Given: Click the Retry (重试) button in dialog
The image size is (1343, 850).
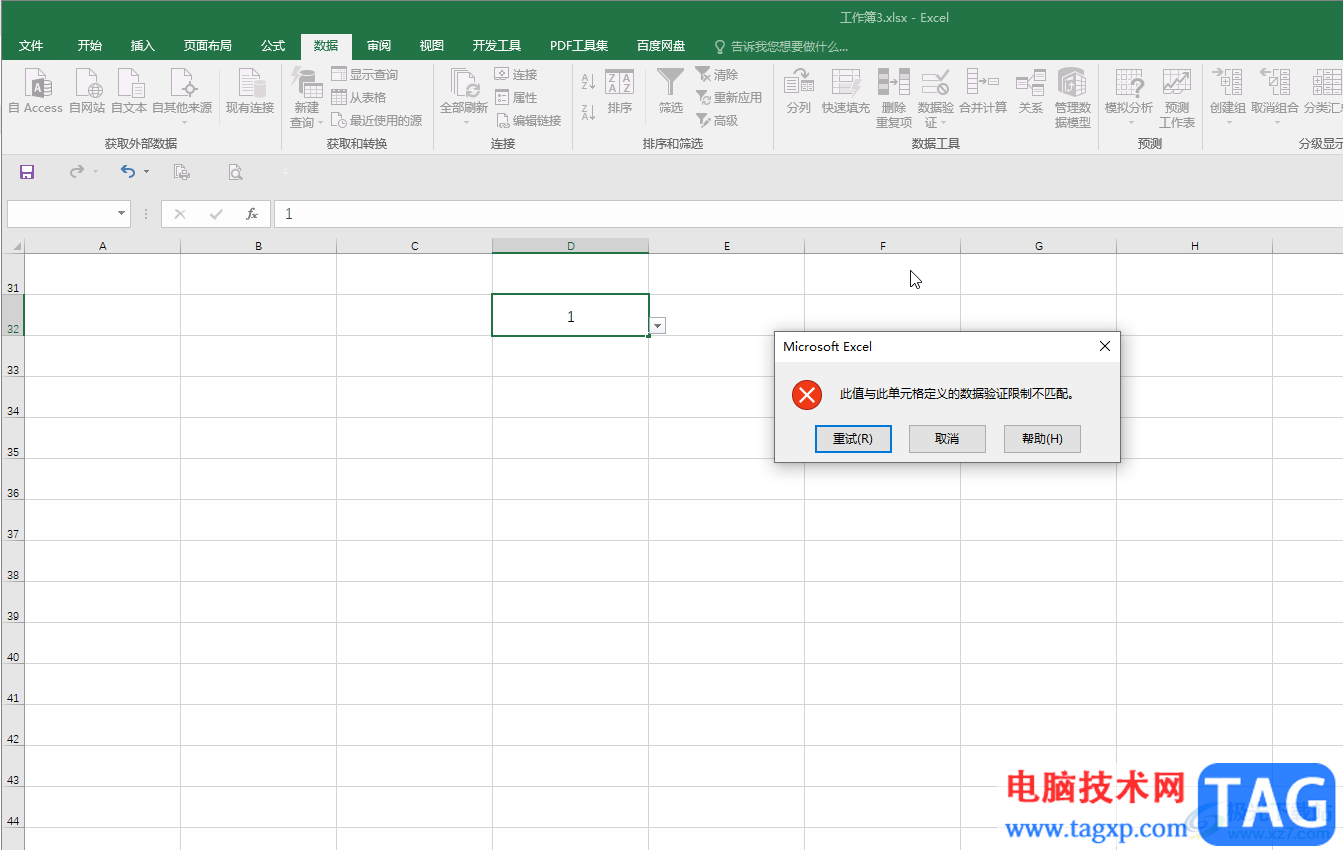Looking at the screenshot, I should (x=853, y=439).
